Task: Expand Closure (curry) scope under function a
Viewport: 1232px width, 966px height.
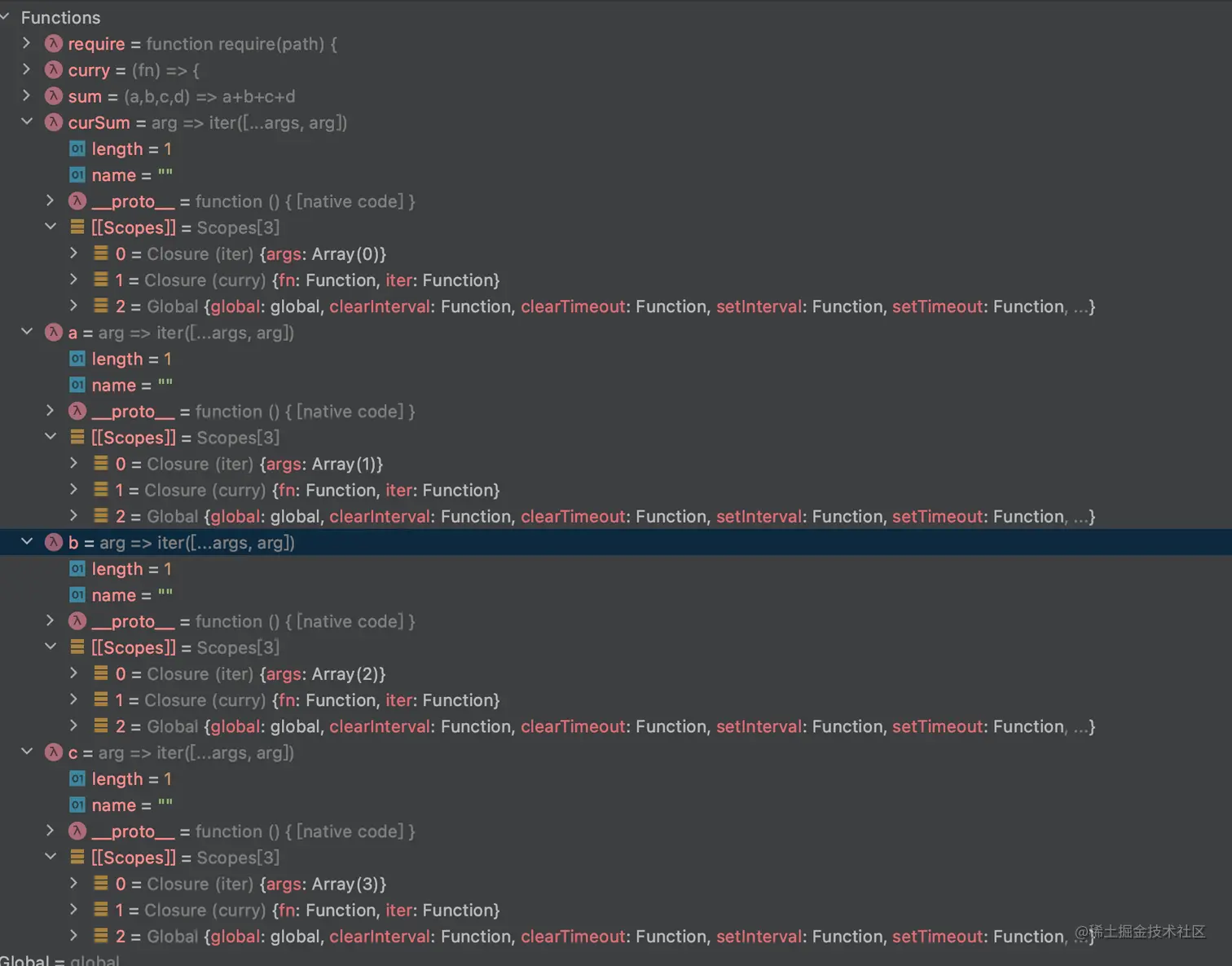Action: point(74,490)
